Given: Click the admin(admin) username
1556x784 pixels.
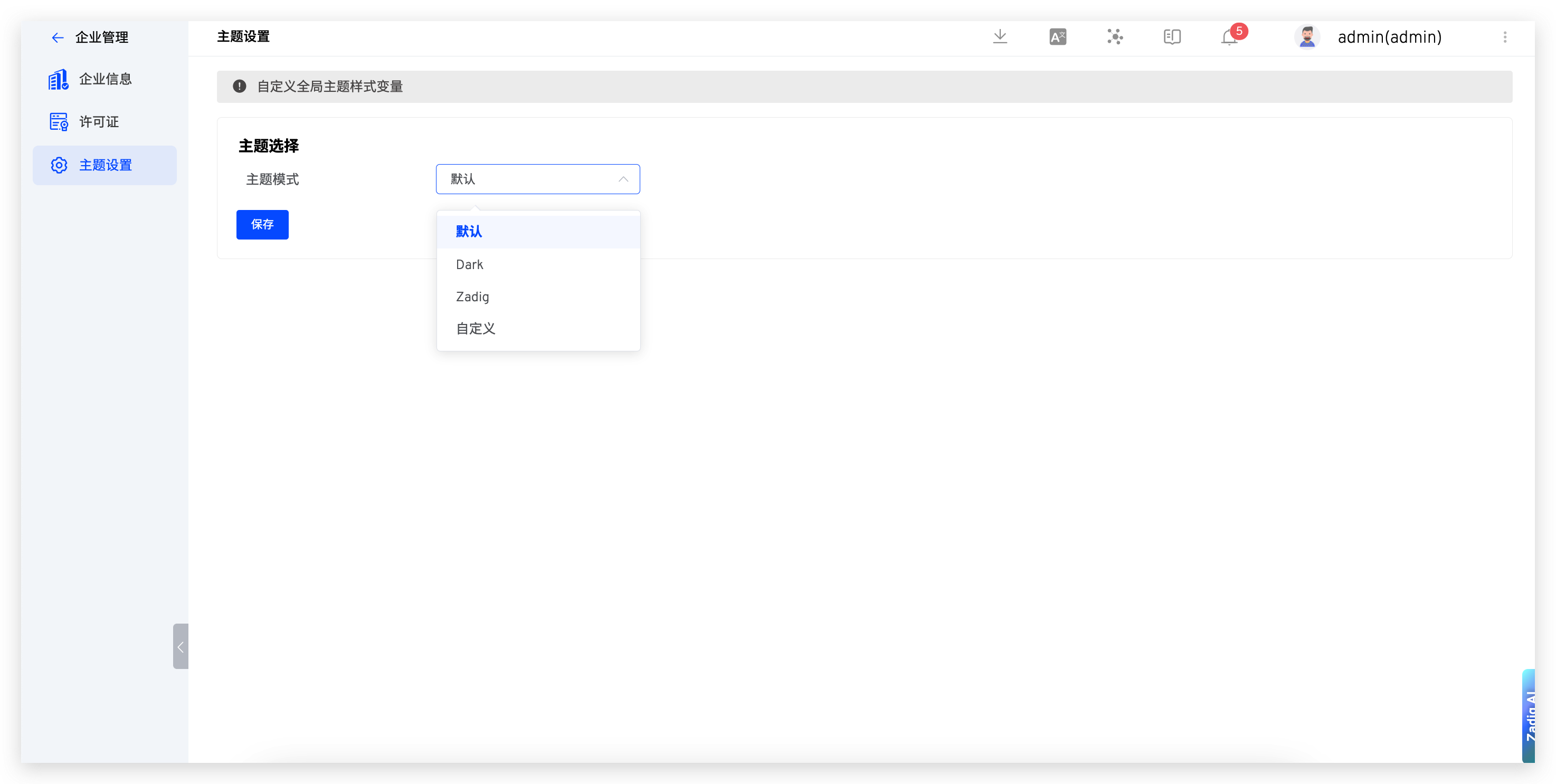Looking at the screenshot, I should tap(1389, 37).
